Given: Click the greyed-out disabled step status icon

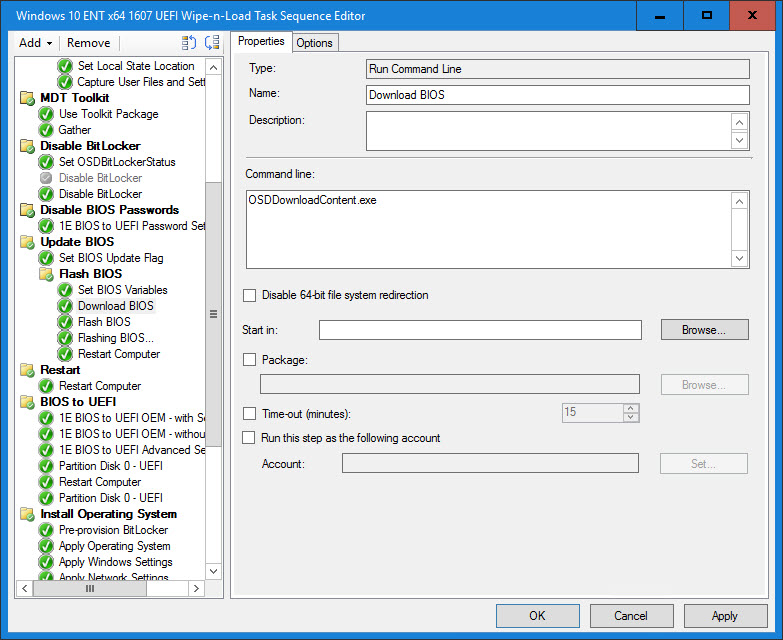Looking at the screenshot, I should pos(46,178).
